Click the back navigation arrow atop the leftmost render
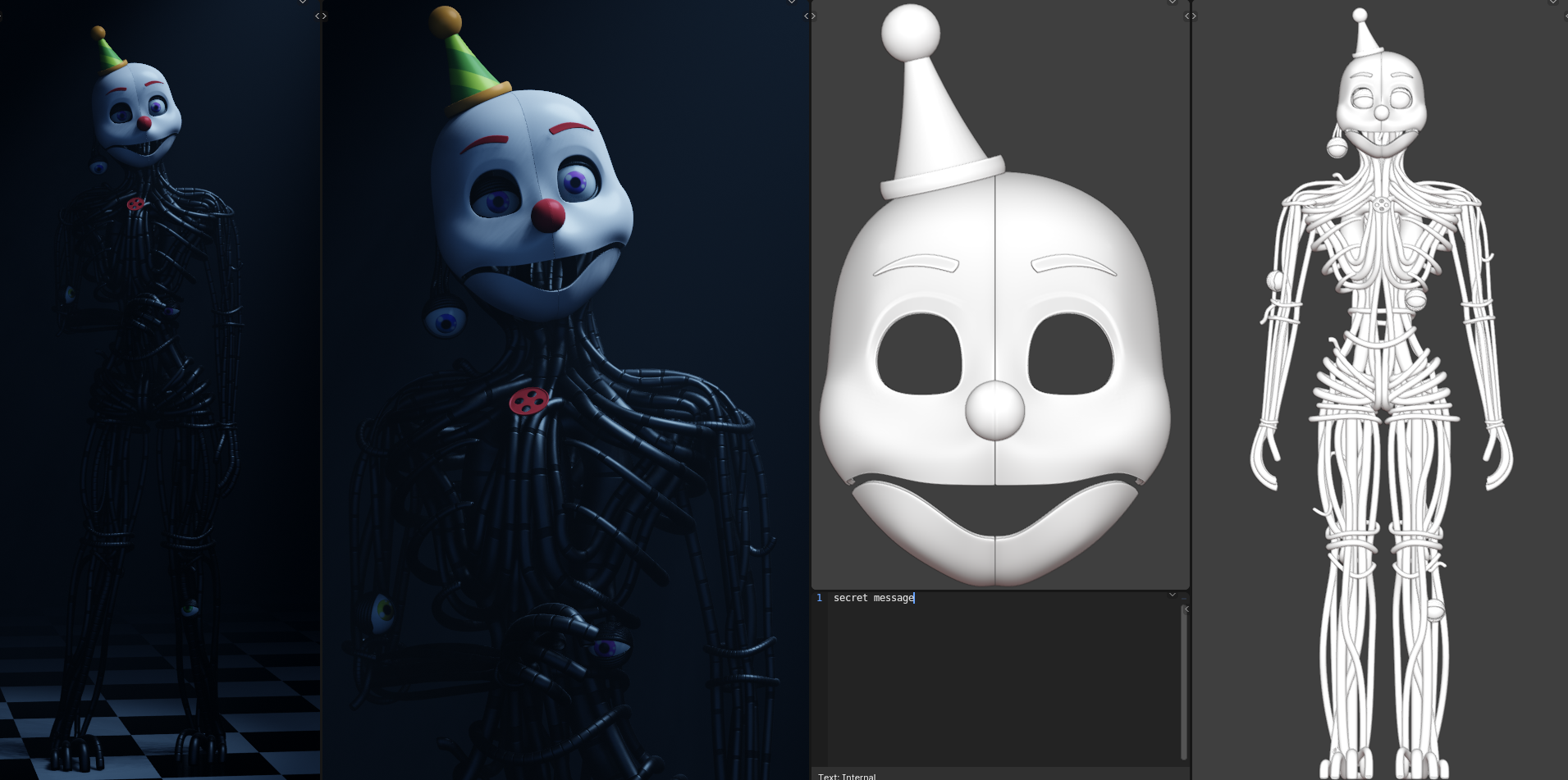 coord(317,16)
